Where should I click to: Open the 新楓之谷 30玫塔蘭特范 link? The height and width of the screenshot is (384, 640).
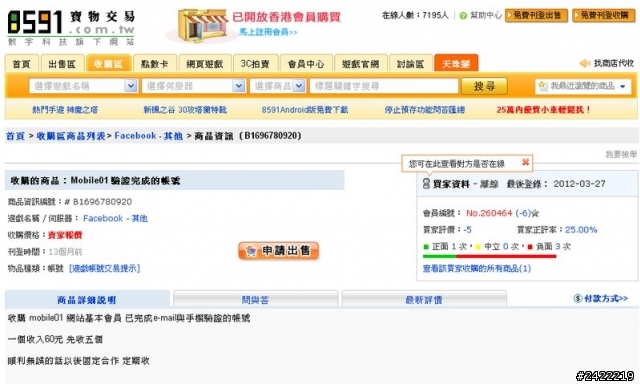tap(185, 110)
